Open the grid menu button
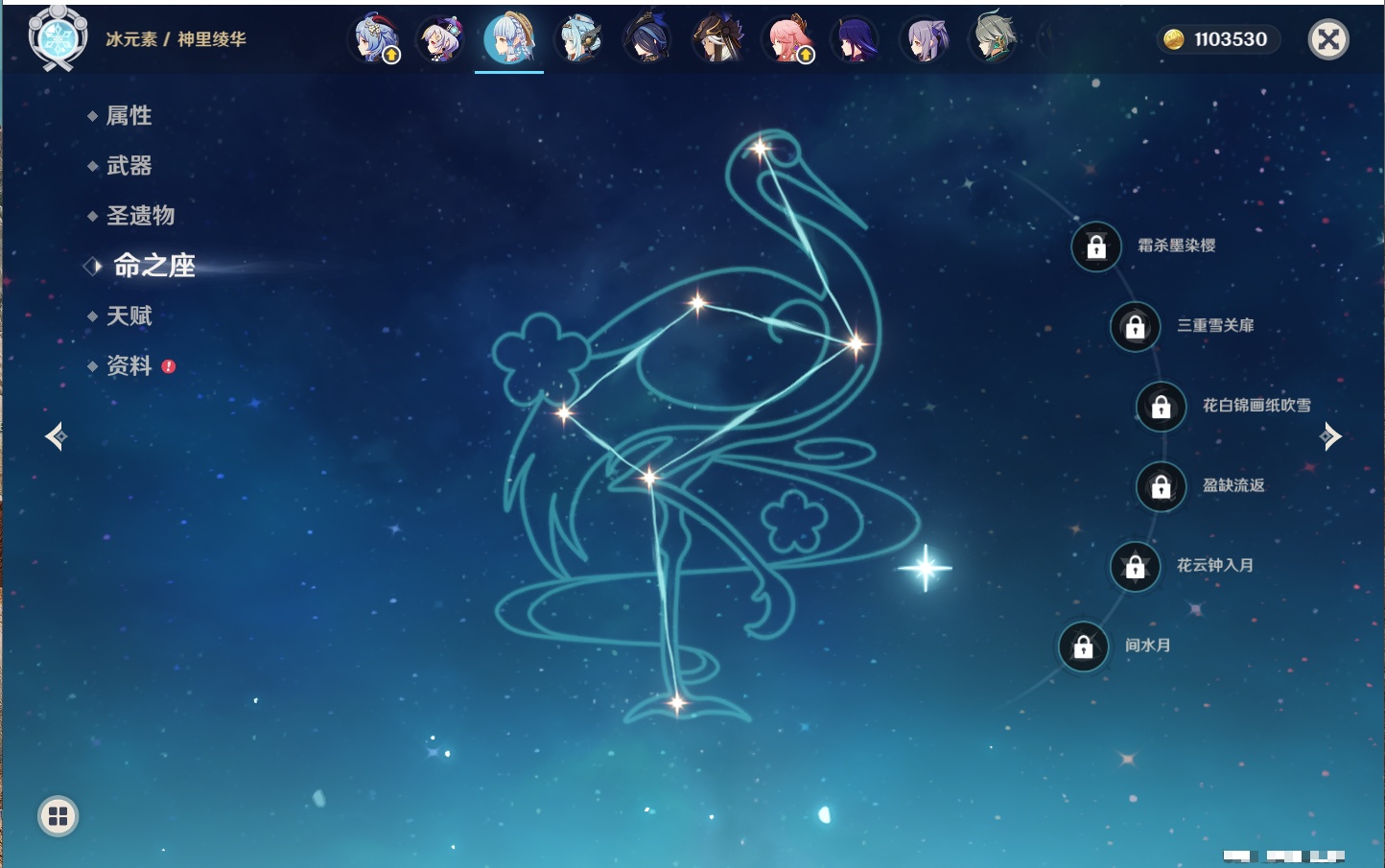The width and height of the screenshot is (1385, 868). (x=58, y=816)
